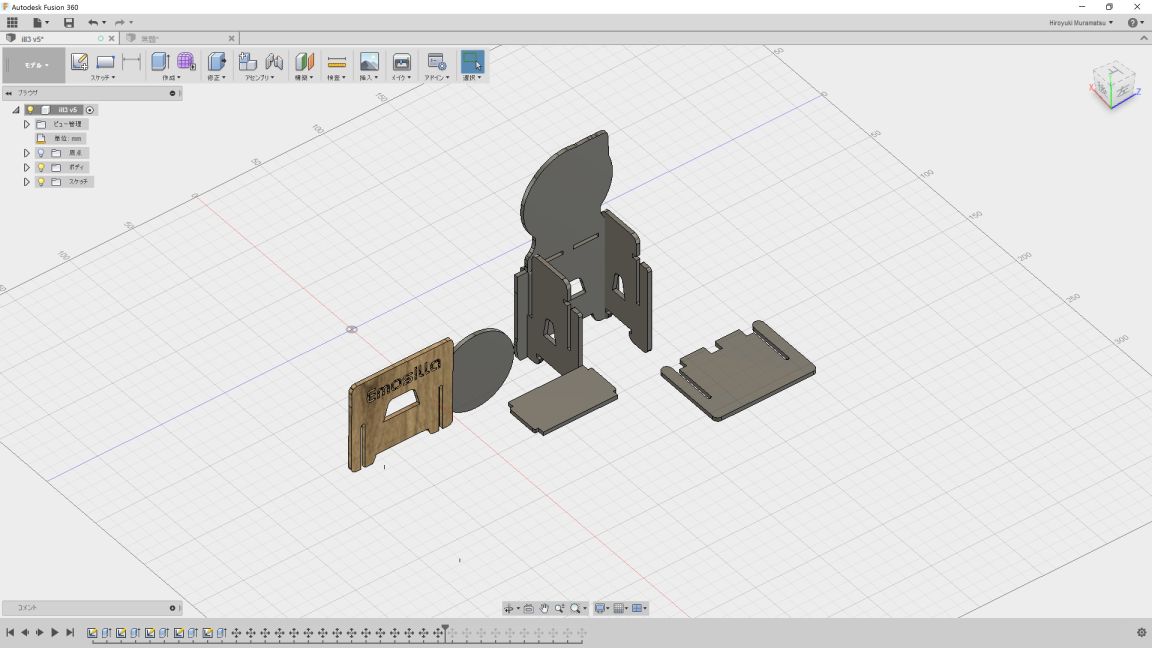
Task: Expand the スケッチ folder arrow
Action: coord(26,181)
